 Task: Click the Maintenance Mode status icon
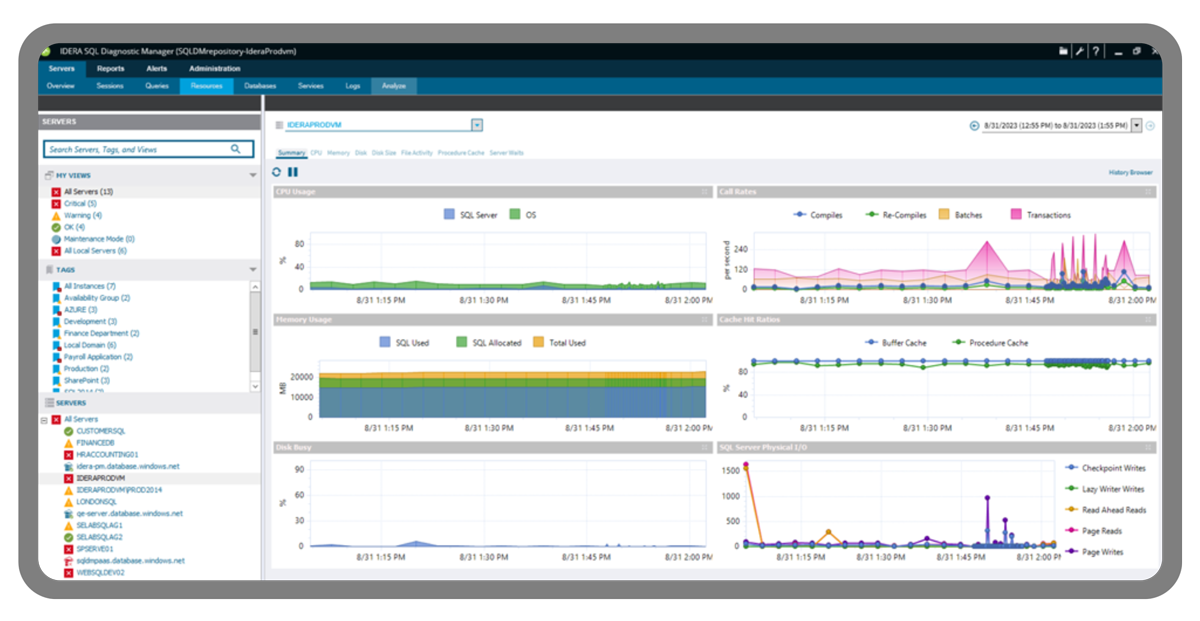(x=56, y=239)
